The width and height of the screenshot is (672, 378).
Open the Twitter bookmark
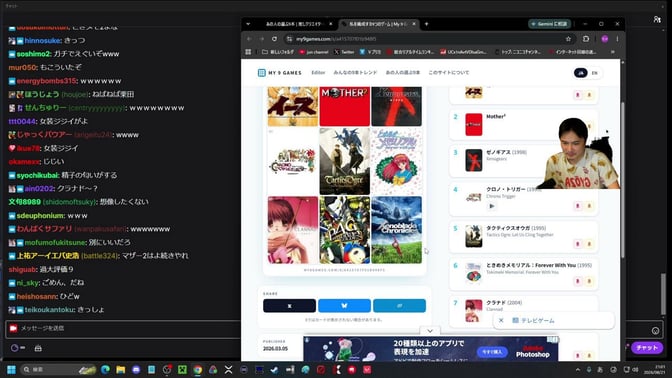(344, 52)
